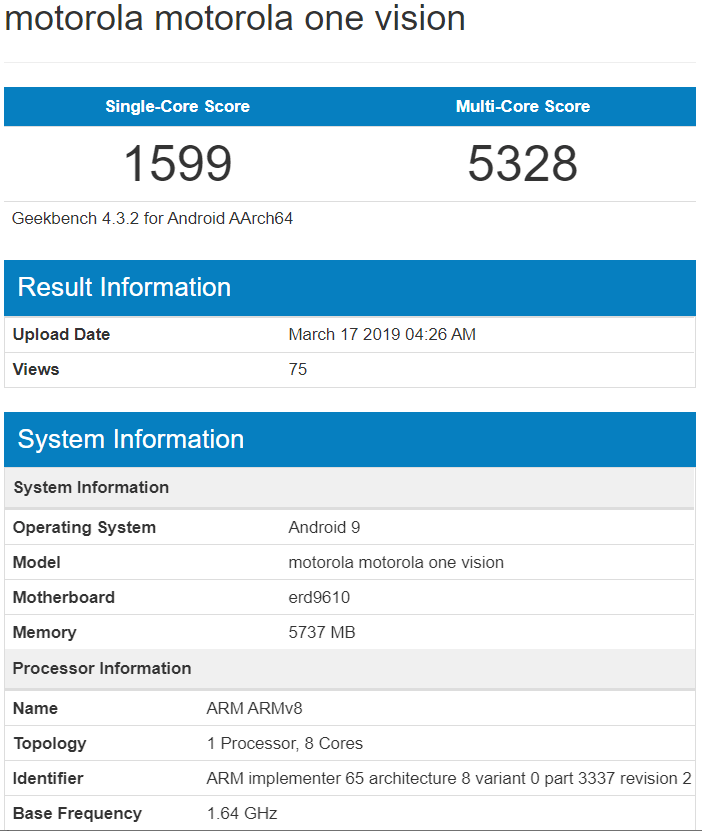The image size is (702, 831).
Task: Click the Result Information heading
Action: (x=124, y=287)
